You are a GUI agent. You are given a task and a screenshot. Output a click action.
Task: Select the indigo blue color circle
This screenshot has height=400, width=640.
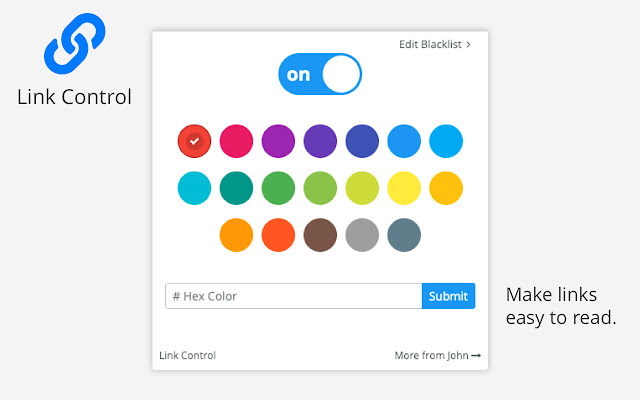click(x=362, y=141)
